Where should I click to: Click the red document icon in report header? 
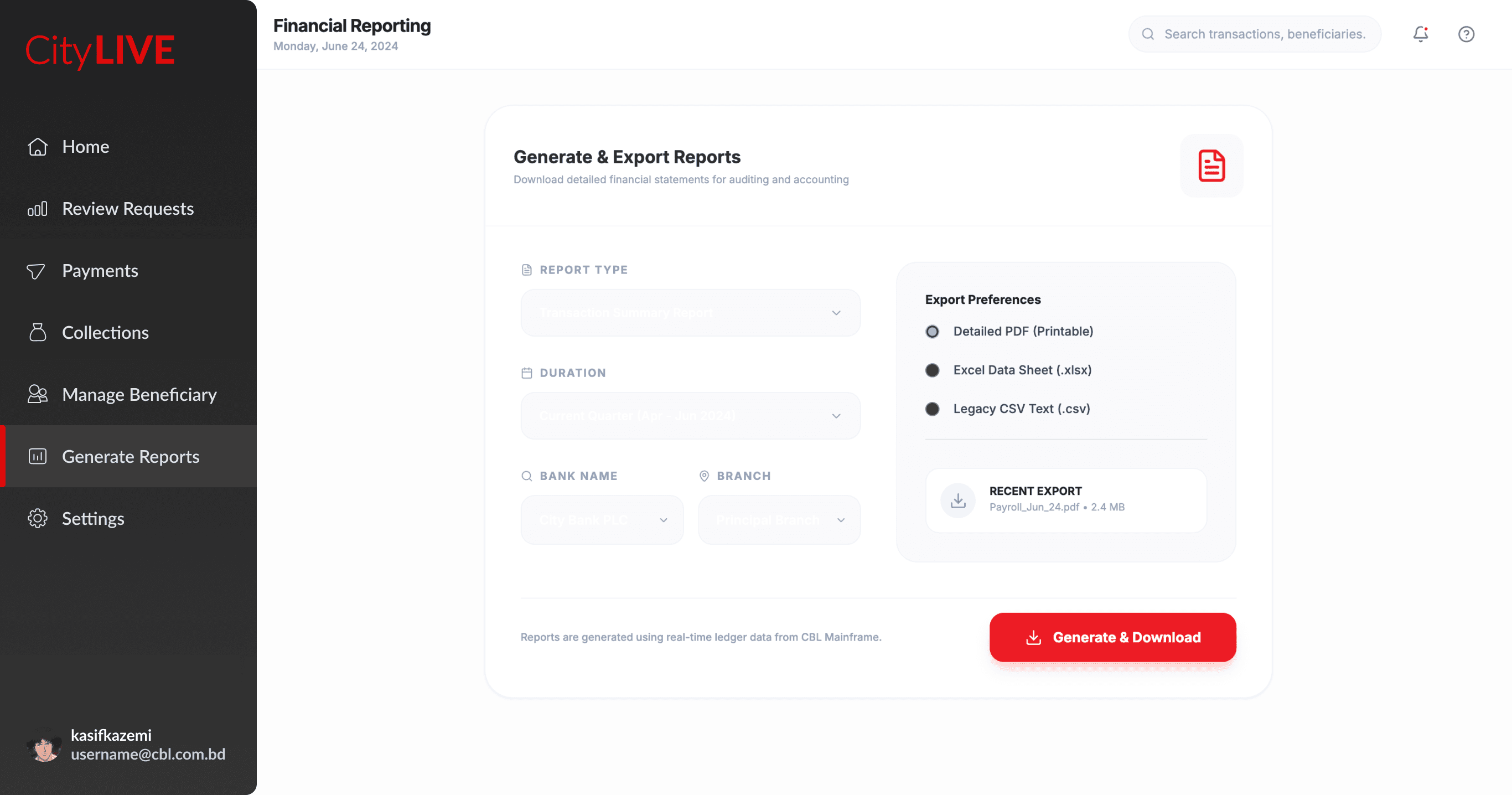click(1211, 166)
